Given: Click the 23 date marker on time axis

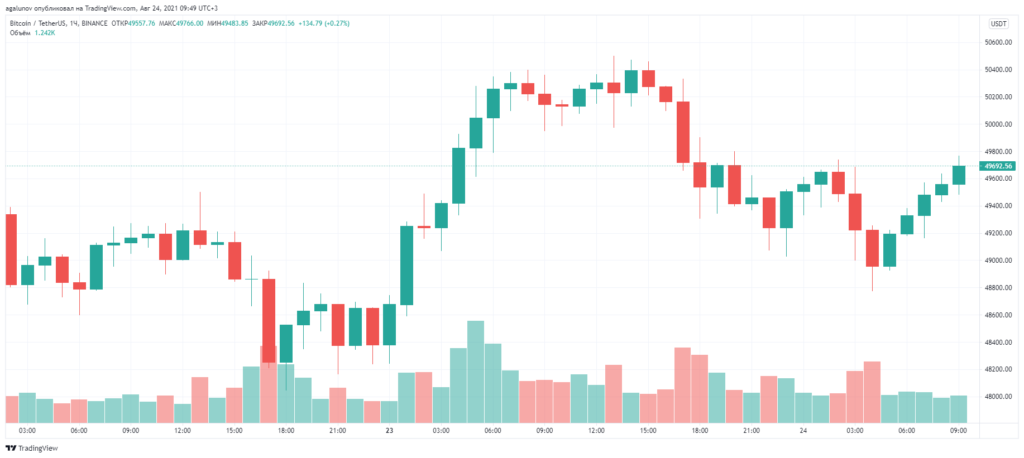Looking at the screenshot, I should (388, 430).
